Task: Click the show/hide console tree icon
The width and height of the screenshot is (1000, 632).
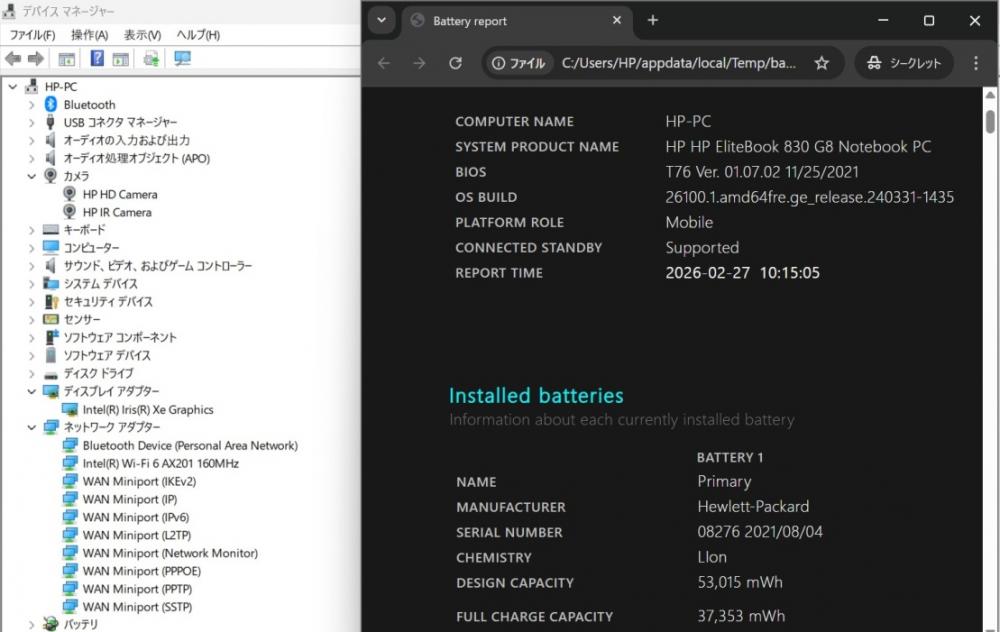Action: pyautogui.click(x=67, y=59)
